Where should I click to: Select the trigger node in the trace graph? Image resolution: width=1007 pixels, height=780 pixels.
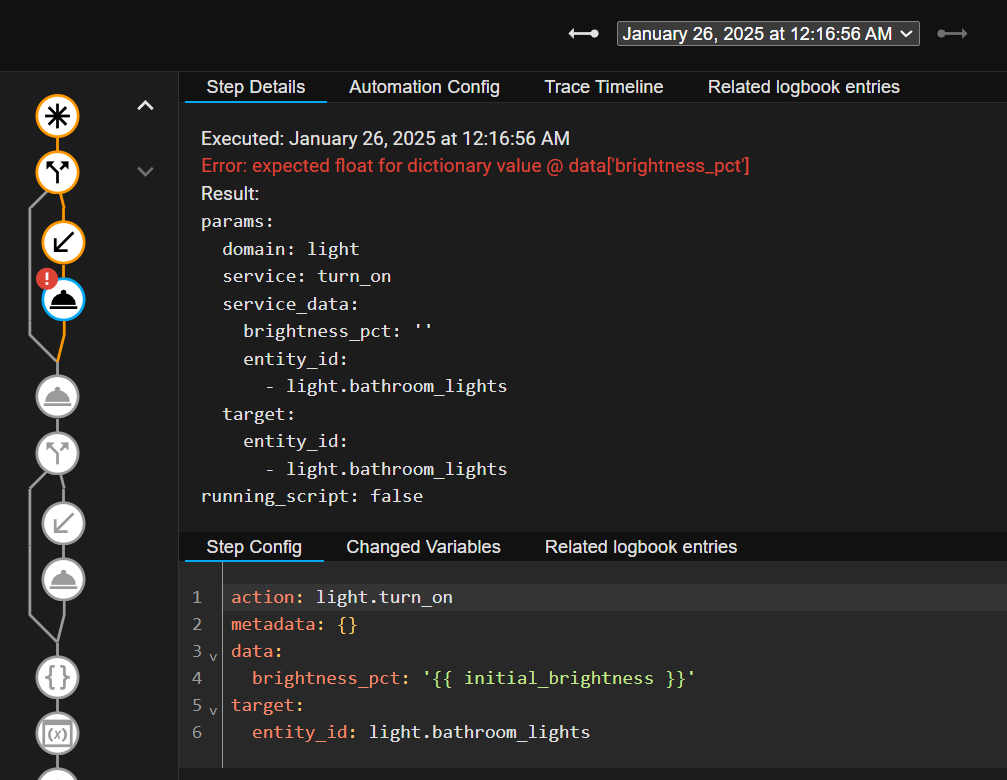(57, 116)
